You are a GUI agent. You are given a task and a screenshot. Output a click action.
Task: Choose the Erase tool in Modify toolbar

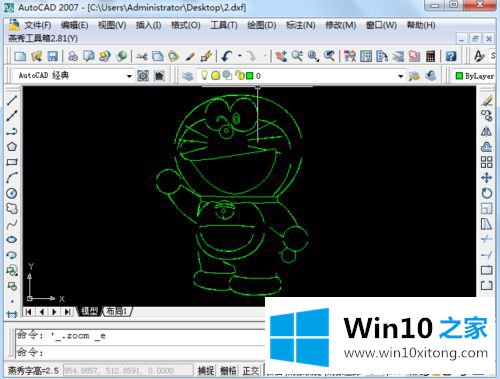(487, 100)
